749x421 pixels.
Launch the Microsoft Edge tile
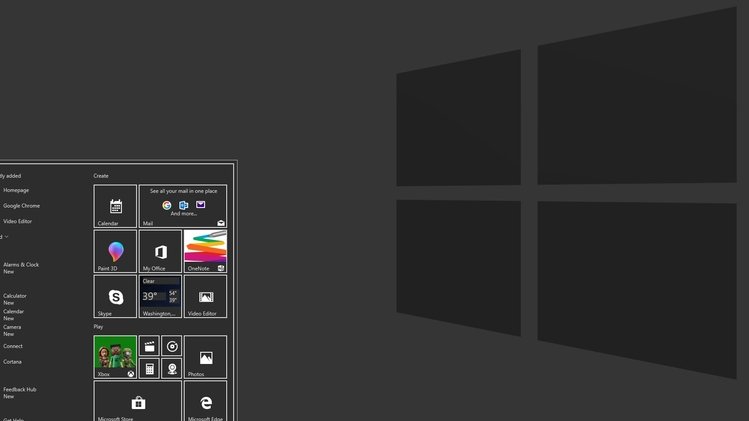(205, 401)
